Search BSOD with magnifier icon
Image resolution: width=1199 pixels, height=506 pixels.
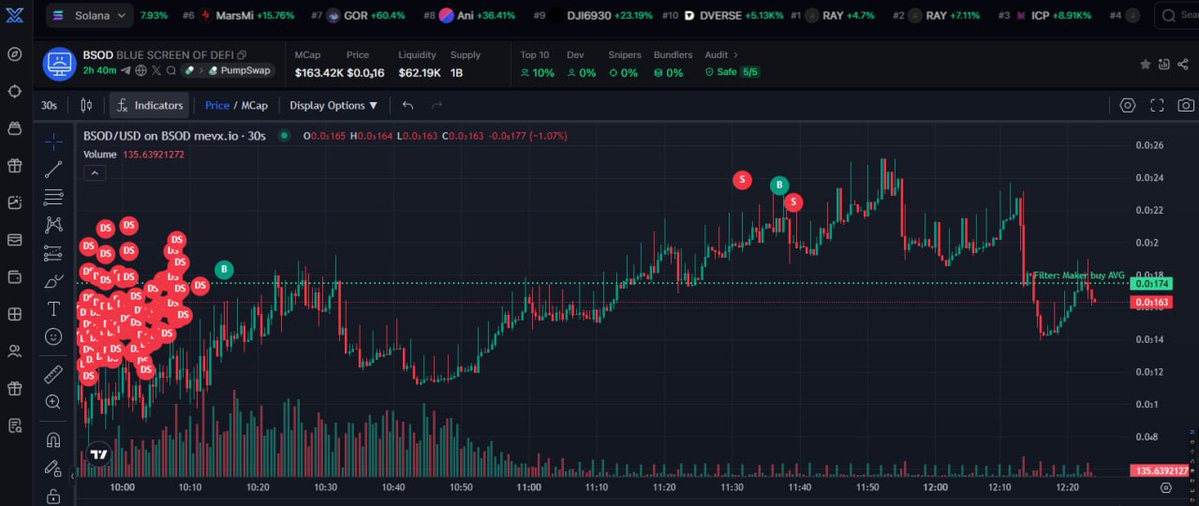coord(170,70)
